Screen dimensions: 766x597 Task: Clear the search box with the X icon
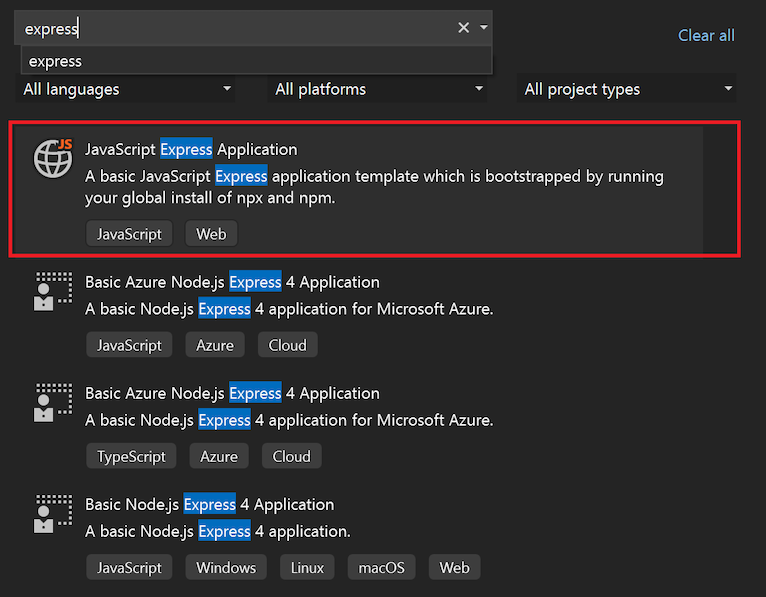pyautogui.click(x=463, y=28)
